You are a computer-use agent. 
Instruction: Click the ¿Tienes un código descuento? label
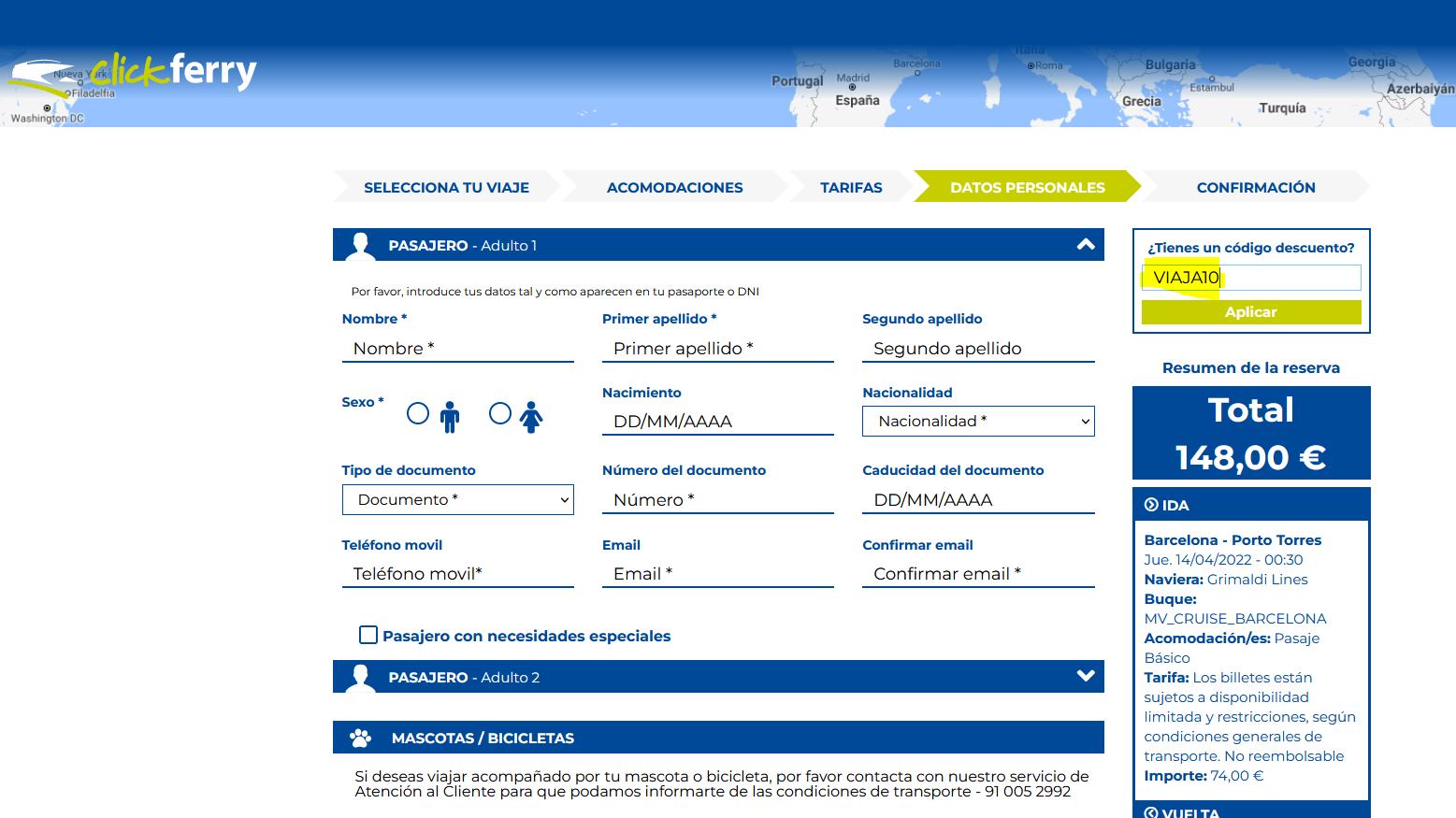(1251, 248)
